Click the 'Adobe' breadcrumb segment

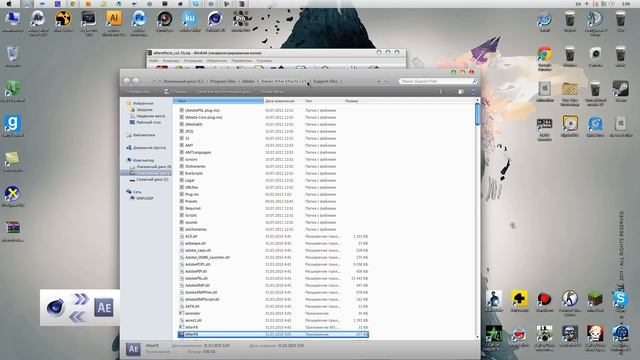tap(248, 82)
